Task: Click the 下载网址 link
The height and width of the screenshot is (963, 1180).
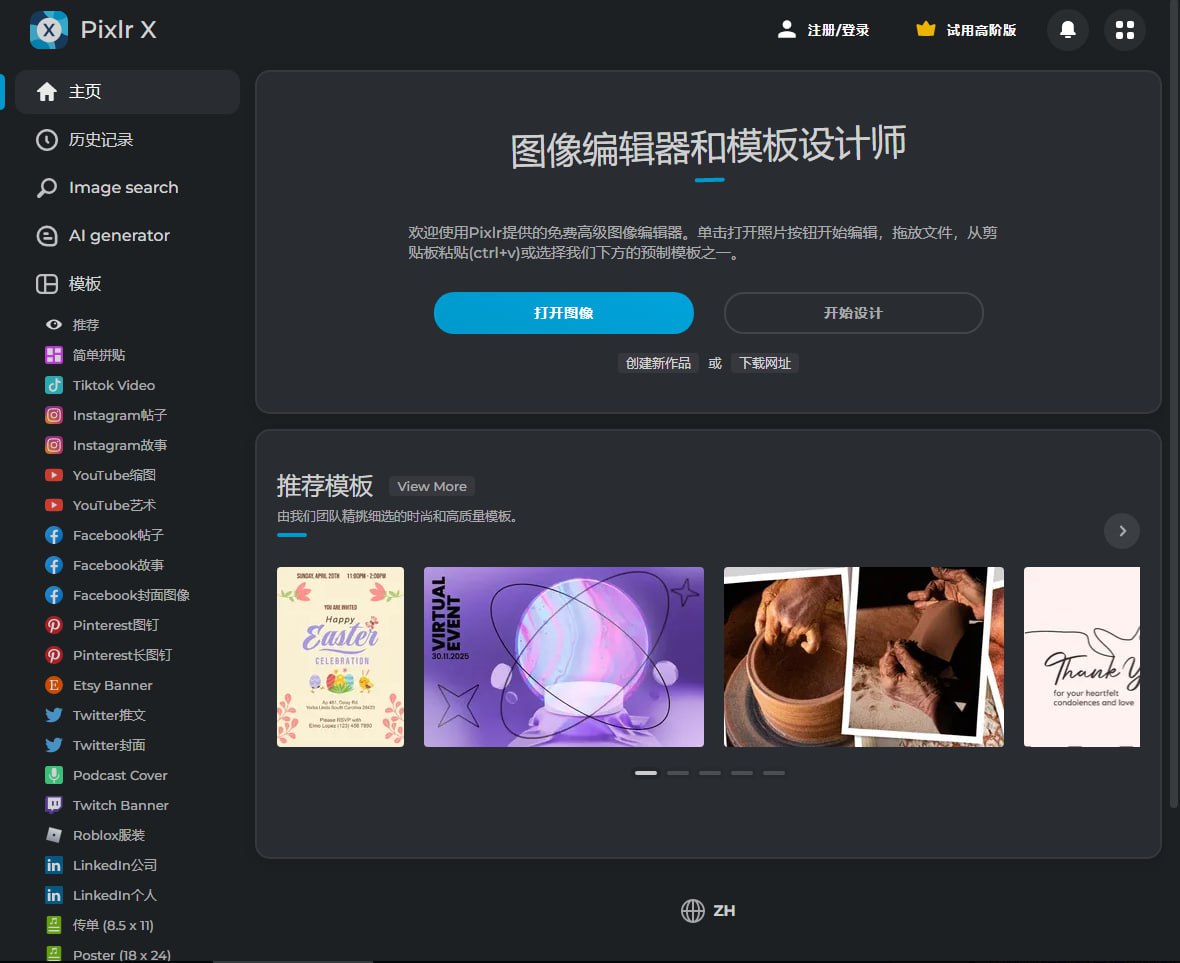Action: tap(765, 363)
